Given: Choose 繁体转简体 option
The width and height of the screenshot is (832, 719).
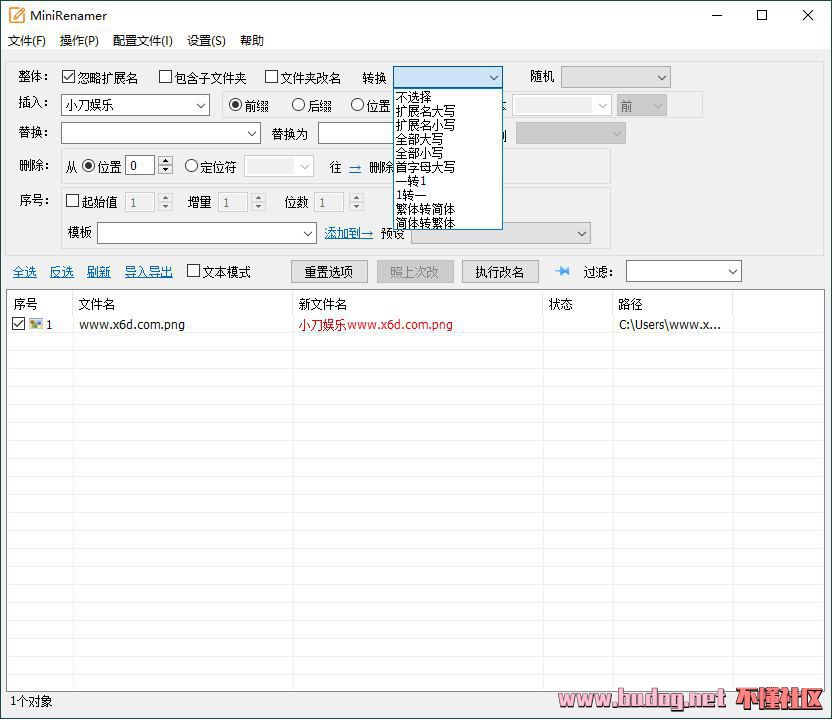Looking at the screenshot, I should click(x=448, y=209).
